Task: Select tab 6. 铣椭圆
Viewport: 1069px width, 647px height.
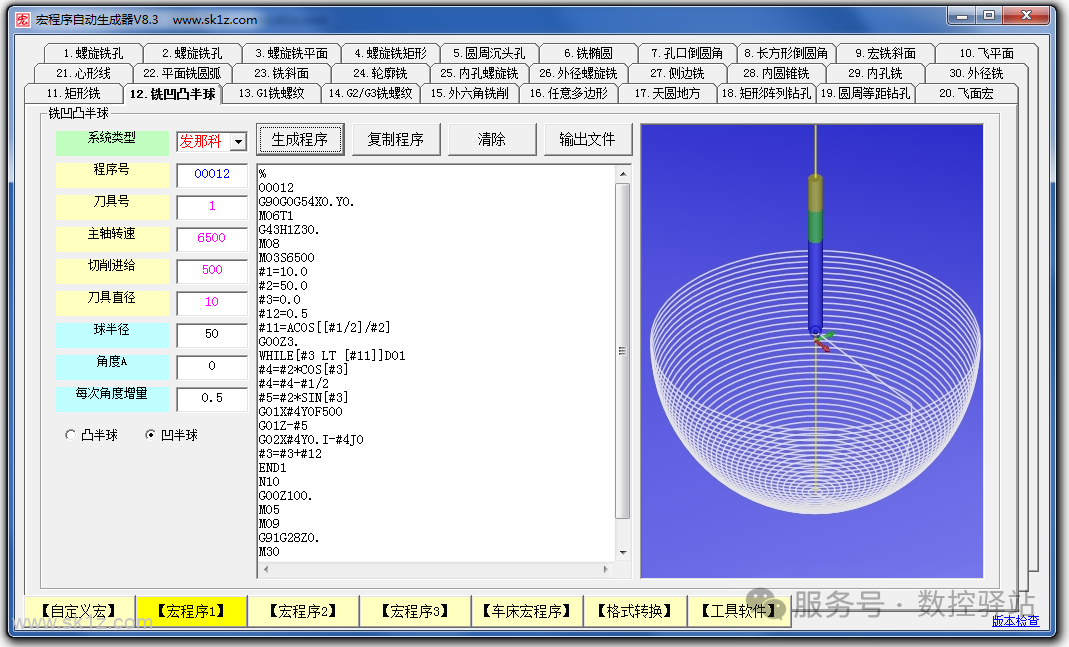Action: tap(588, 53)
